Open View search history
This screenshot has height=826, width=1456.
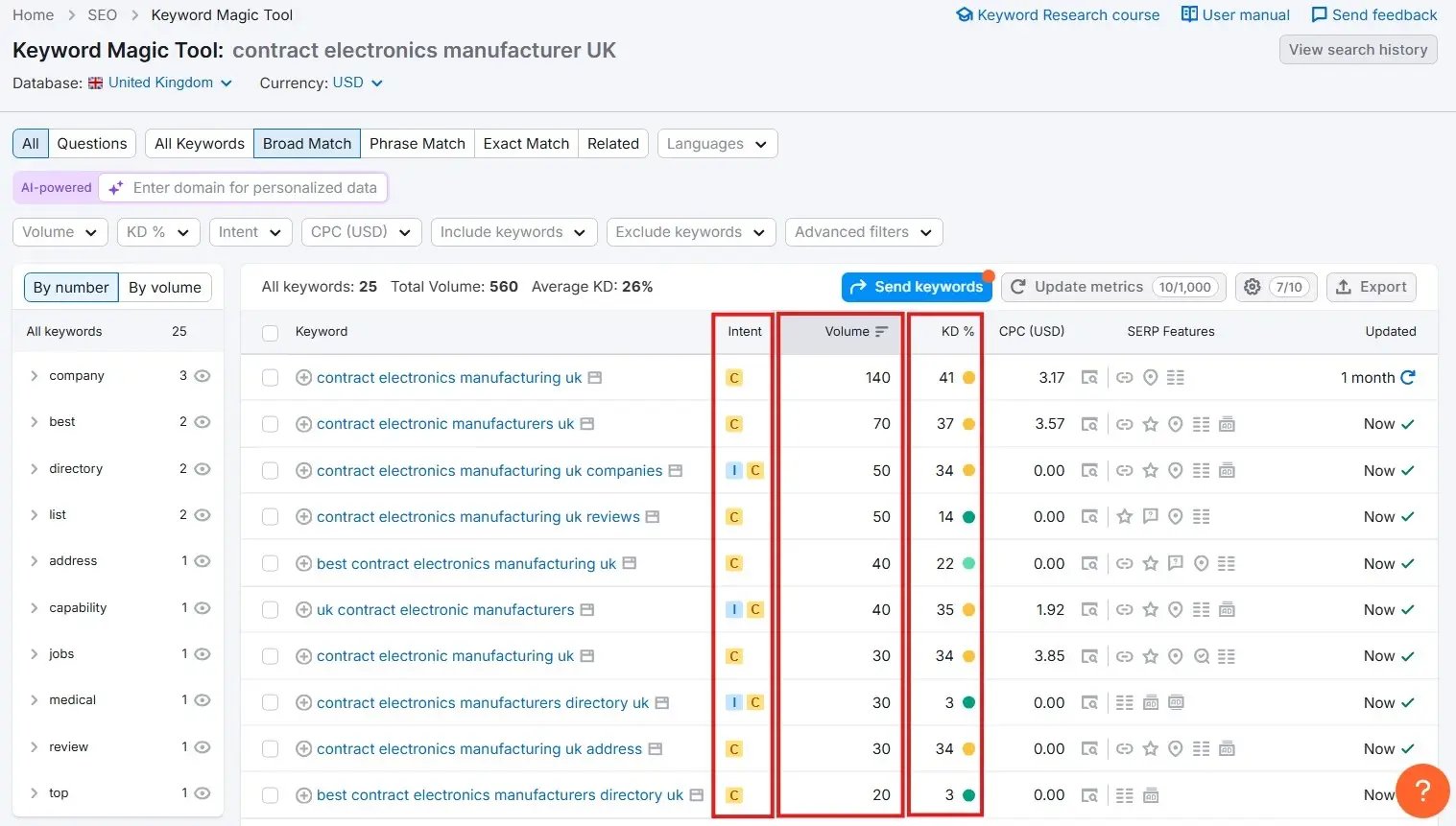point(1357,49)
